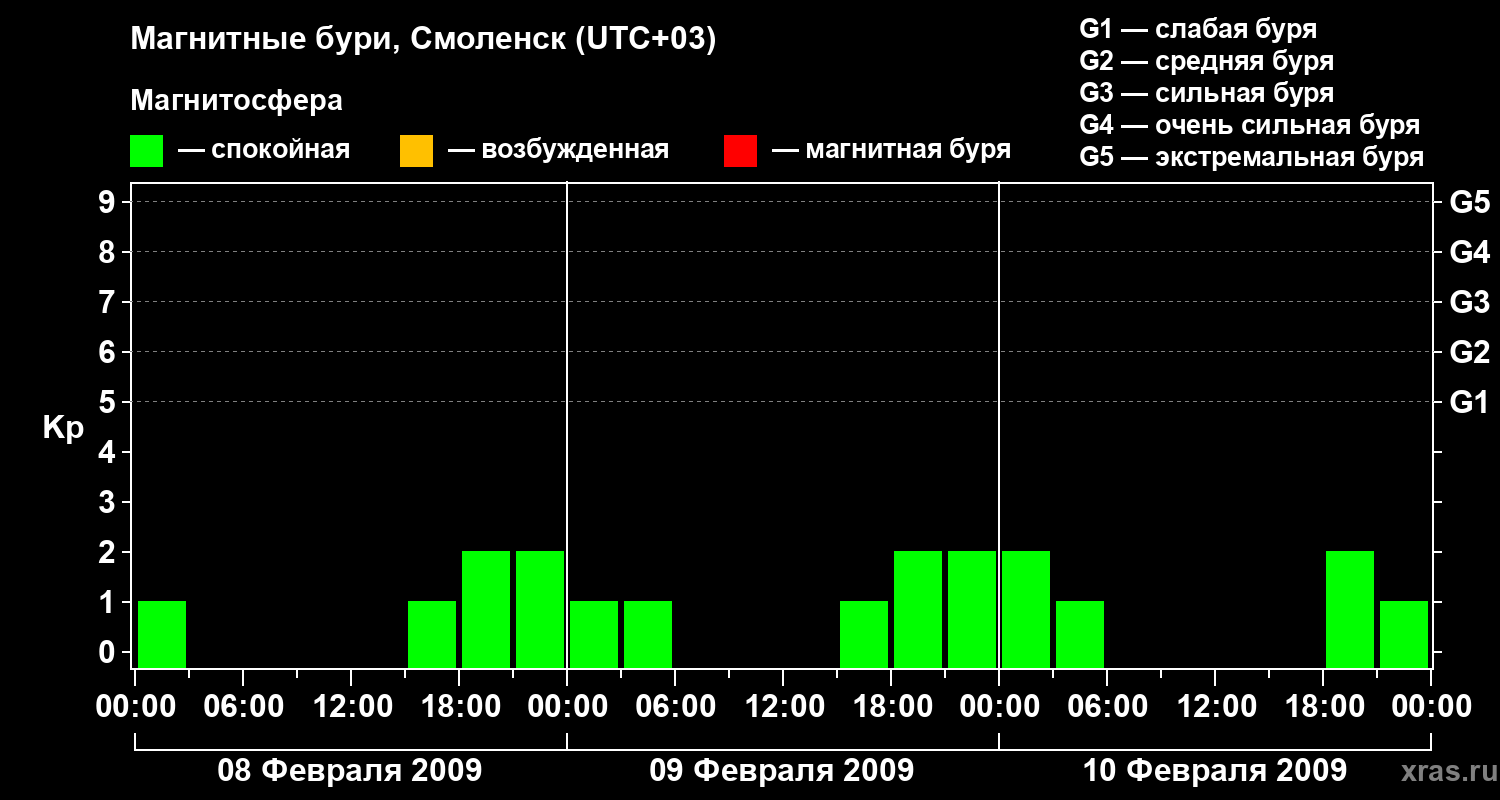Screen dimensions: 1500x800
Task: Click the '09 Февраля 2009' date label
Action: [x=782, y=771]
